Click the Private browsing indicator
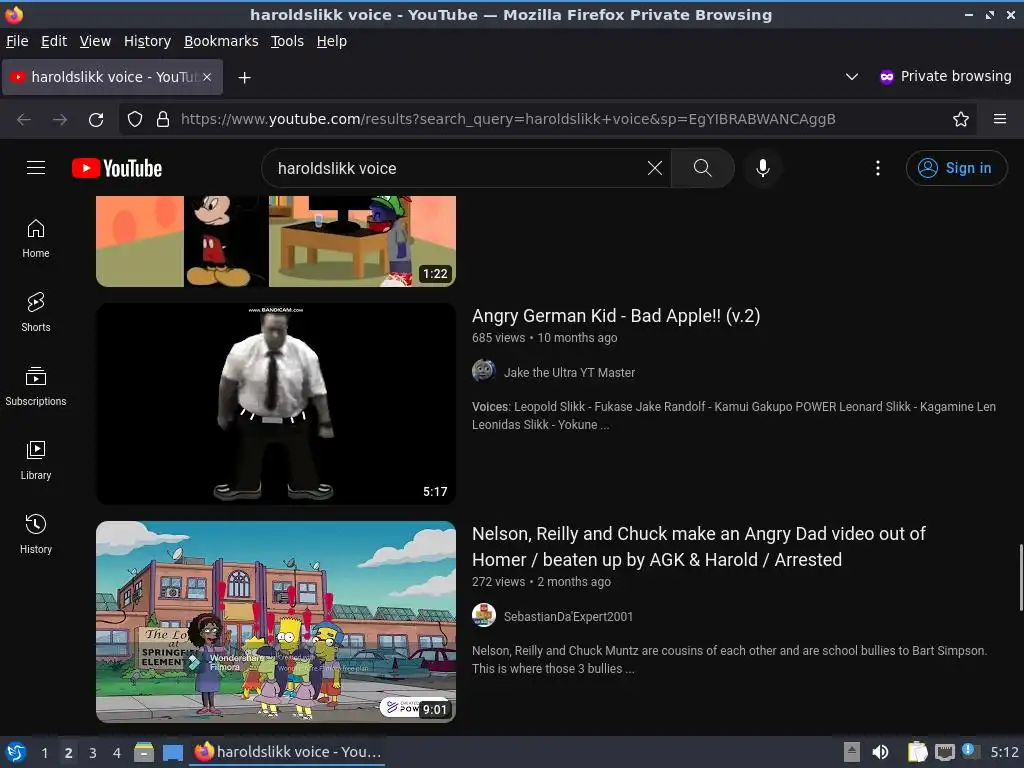The height and width of the screenshot is (768, 1024). click(945, 76)
